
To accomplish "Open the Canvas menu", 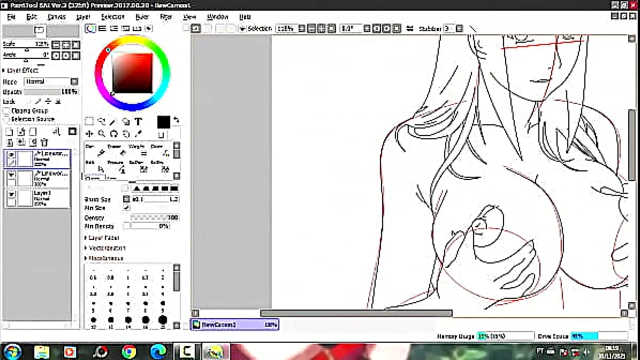I will (x=56, y=17).
